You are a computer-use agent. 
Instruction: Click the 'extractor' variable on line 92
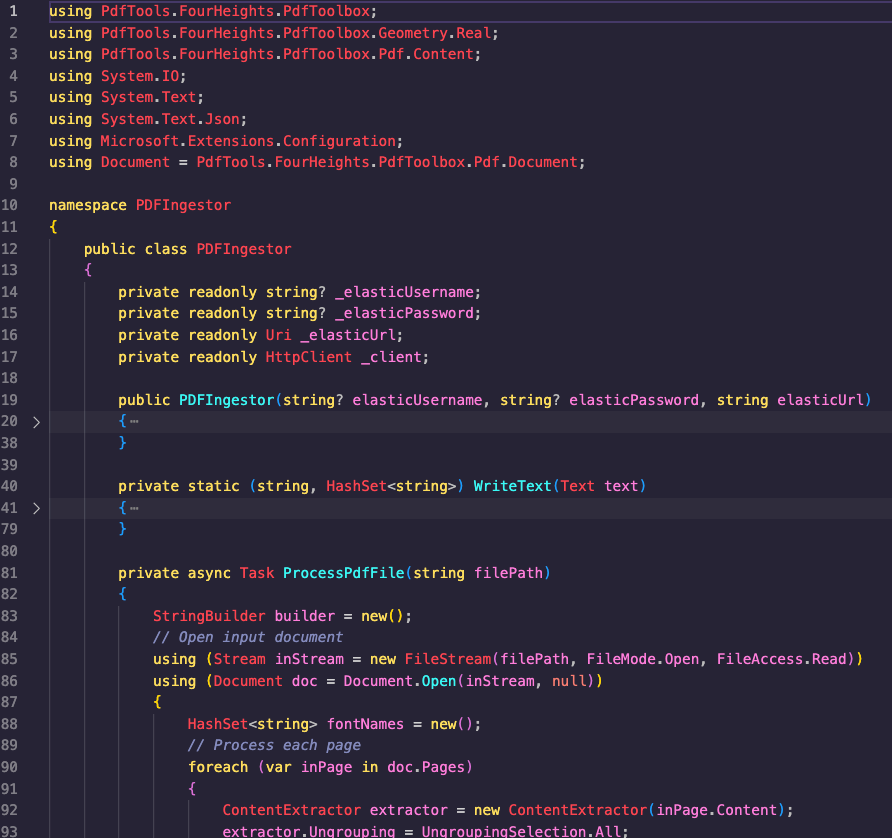408,810
